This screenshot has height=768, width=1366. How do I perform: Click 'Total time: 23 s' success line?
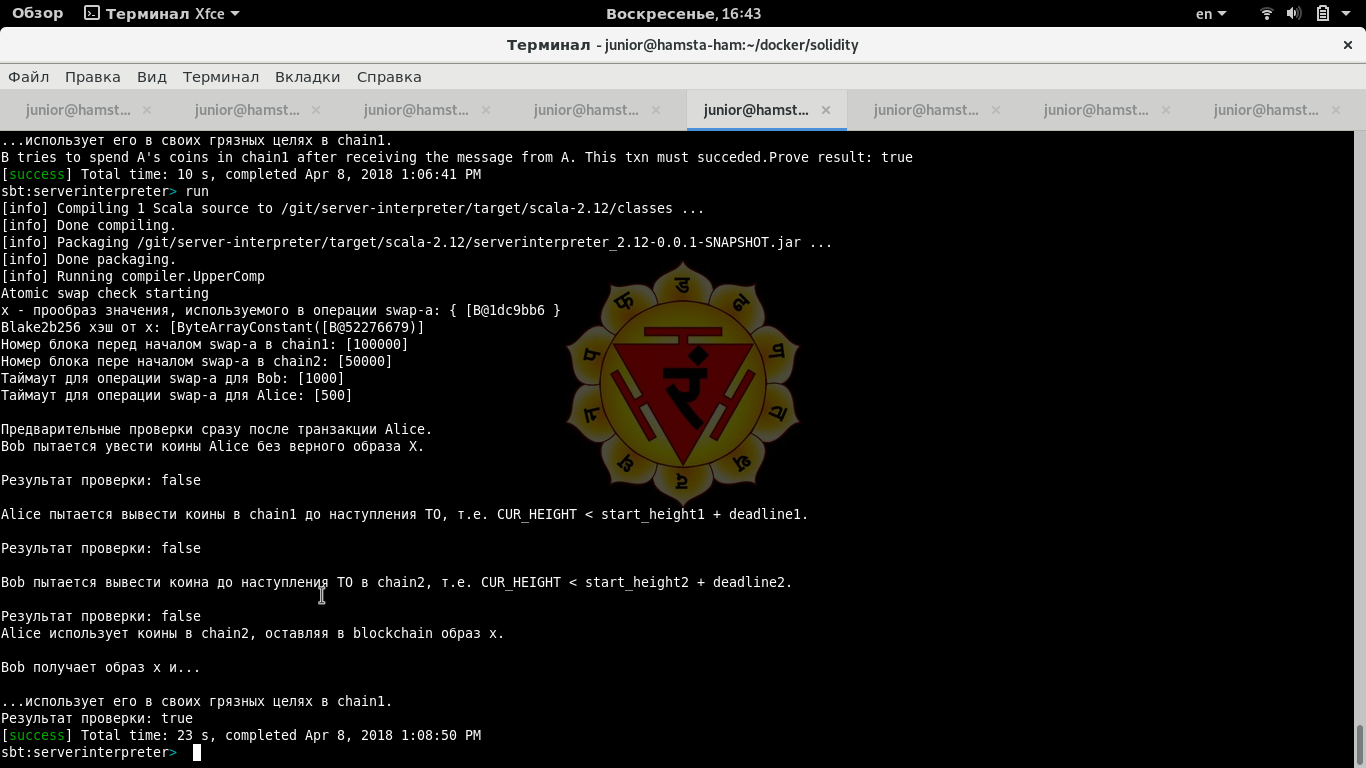241,735
